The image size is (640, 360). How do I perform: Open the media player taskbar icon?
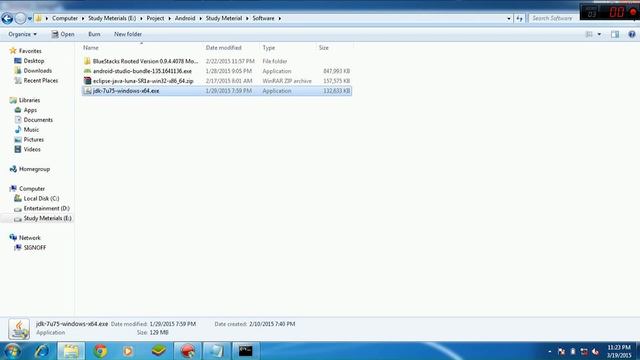128,351
